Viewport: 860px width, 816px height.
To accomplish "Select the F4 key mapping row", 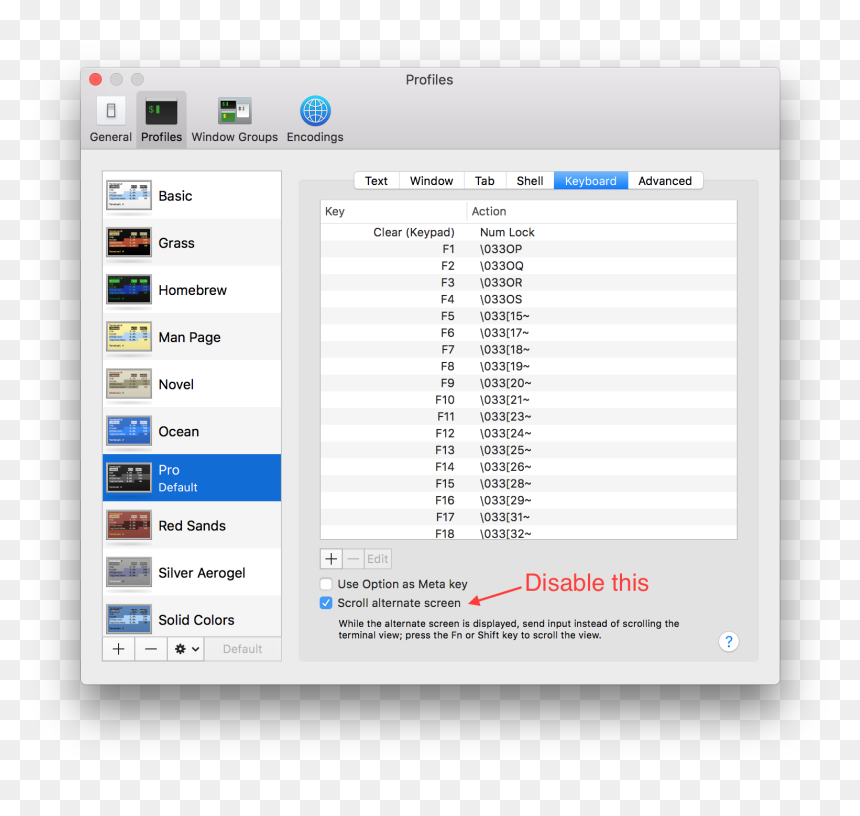I will [529, 299].
